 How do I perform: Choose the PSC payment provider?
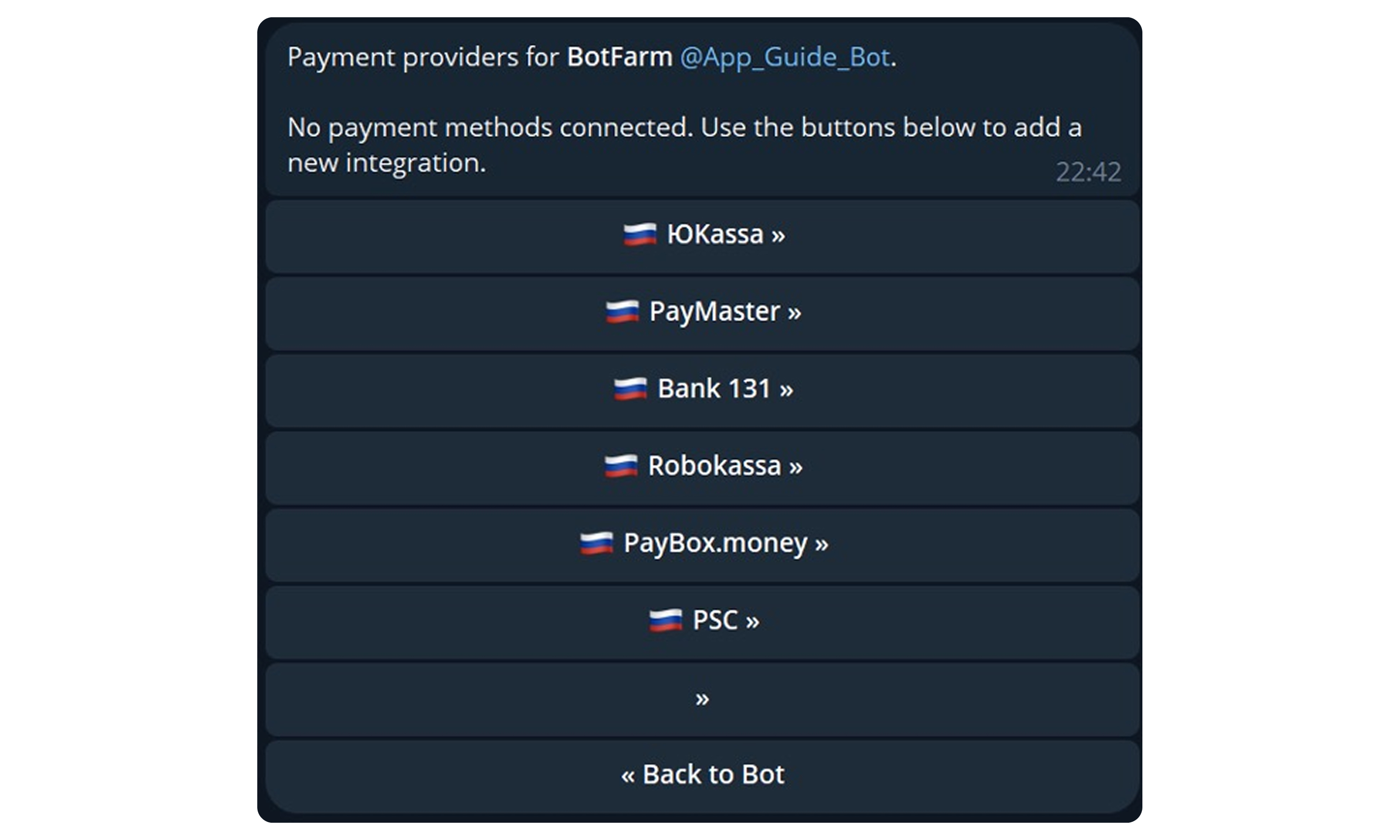pyautogui.click(x=702, y=622)
